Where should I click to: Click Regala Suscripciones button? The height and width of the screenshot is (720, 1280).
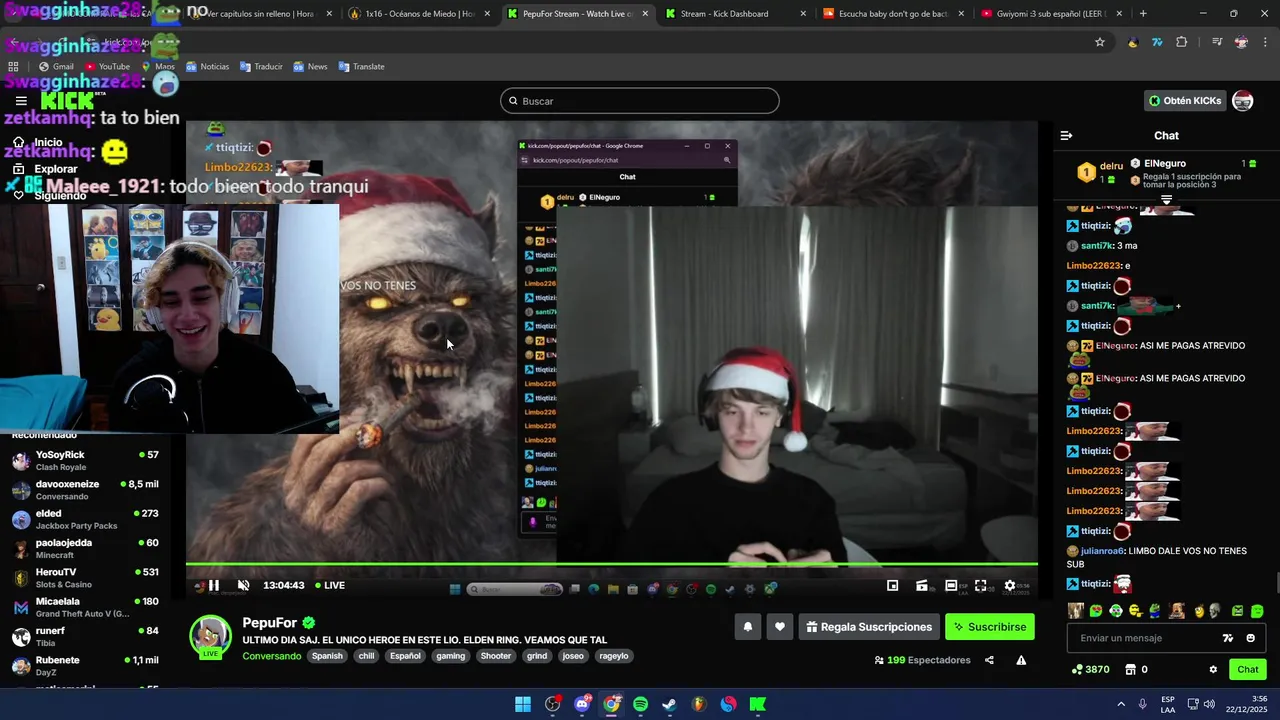coord(869,627)
